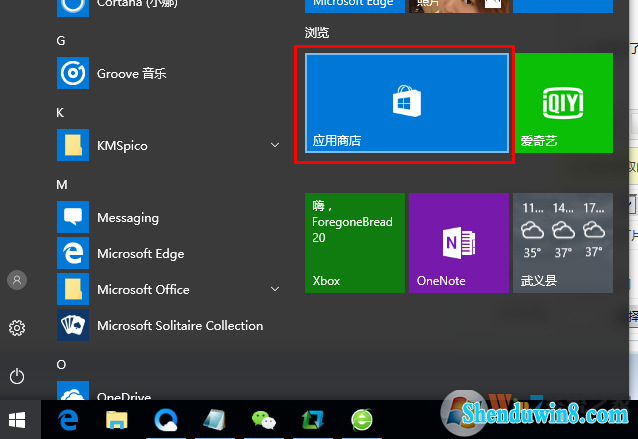Screen dimensions: 638x439
Task: Click the Groove 音乐 app icon
Action: (73, 73)
